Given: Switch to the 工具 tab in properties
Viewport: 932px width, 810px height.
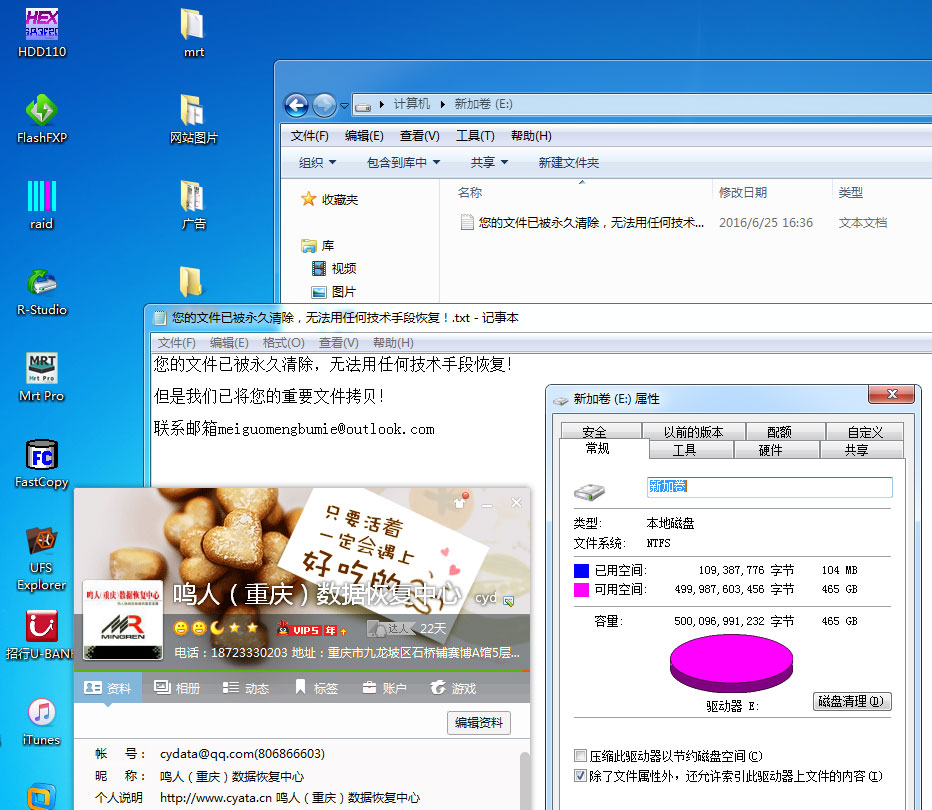Looking at the screenshot, I should coord(684,451).
